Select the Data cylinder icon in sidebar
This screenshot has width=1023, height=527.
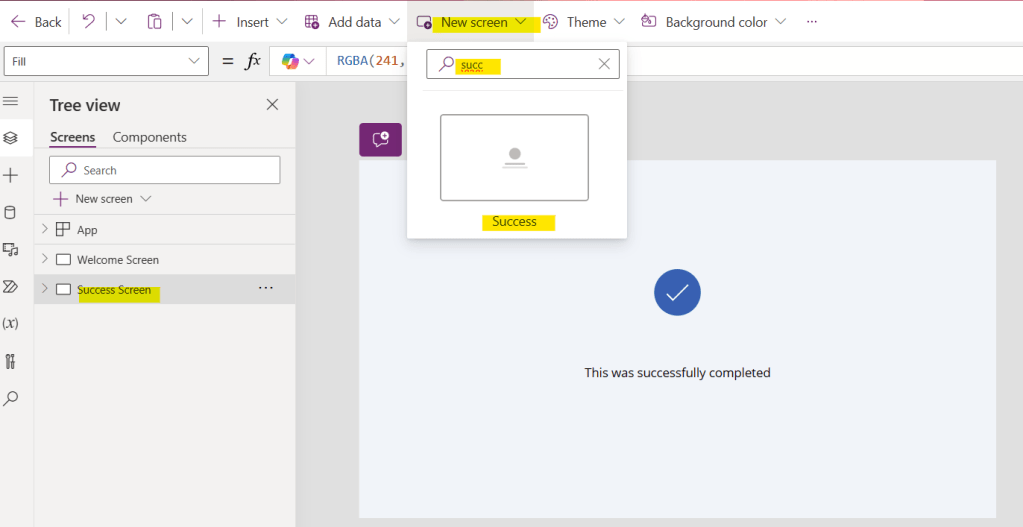click(11, 212)
